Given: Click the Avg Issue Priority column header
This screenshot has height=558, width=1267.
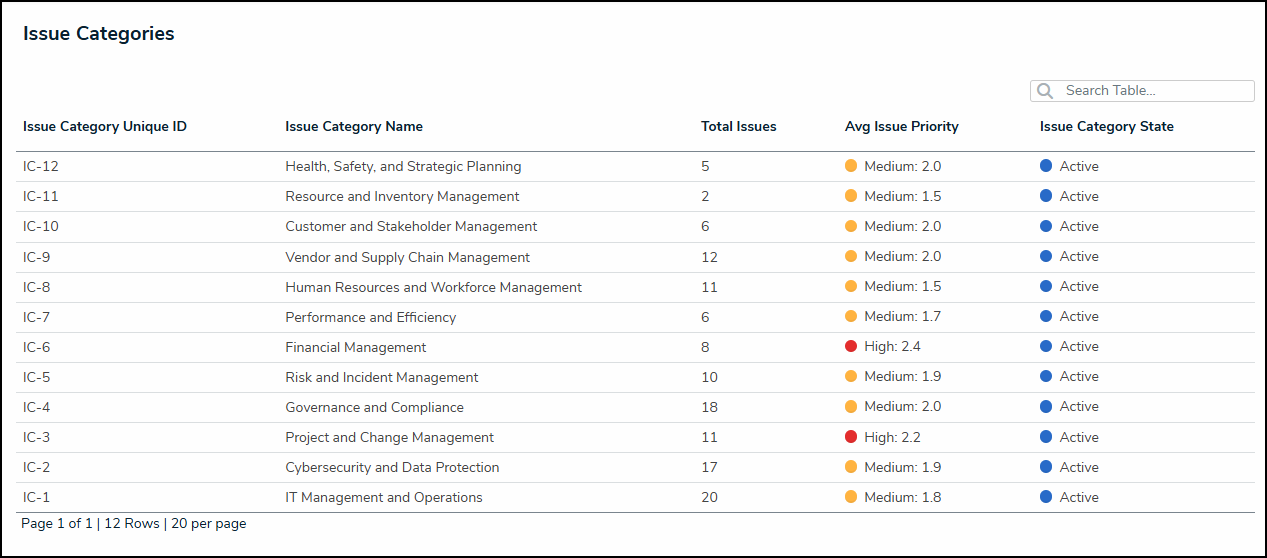Looking at the screenshot, I should pos(901,127).
